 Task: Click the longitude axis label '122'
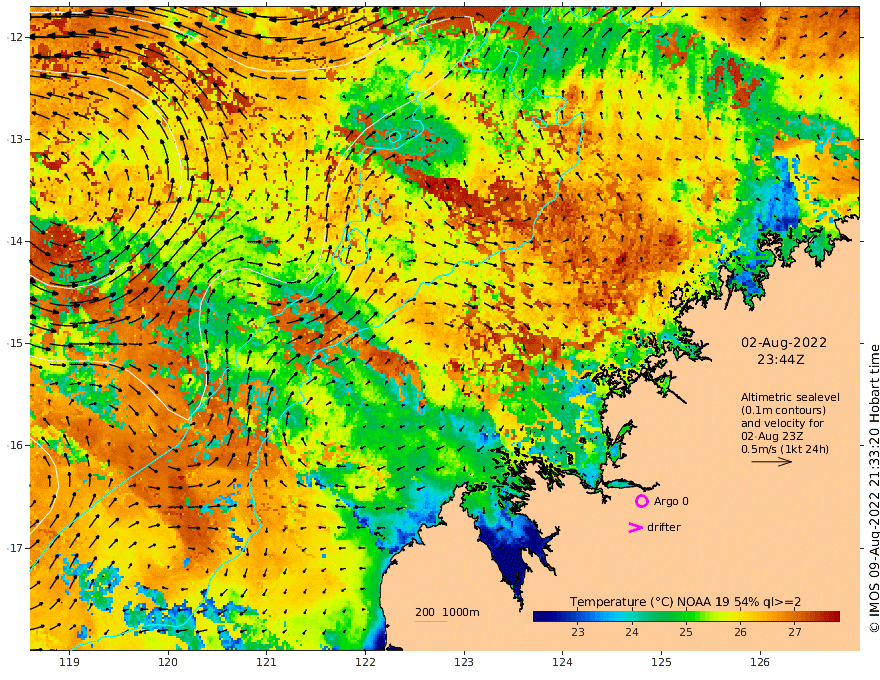click(x=365, y=663)
